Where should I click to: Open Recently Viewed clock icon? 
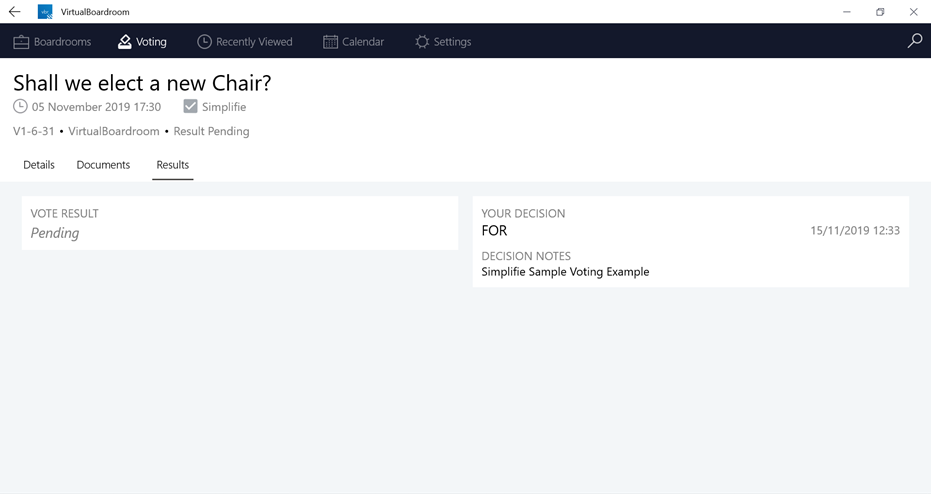[x=204, y=42]
